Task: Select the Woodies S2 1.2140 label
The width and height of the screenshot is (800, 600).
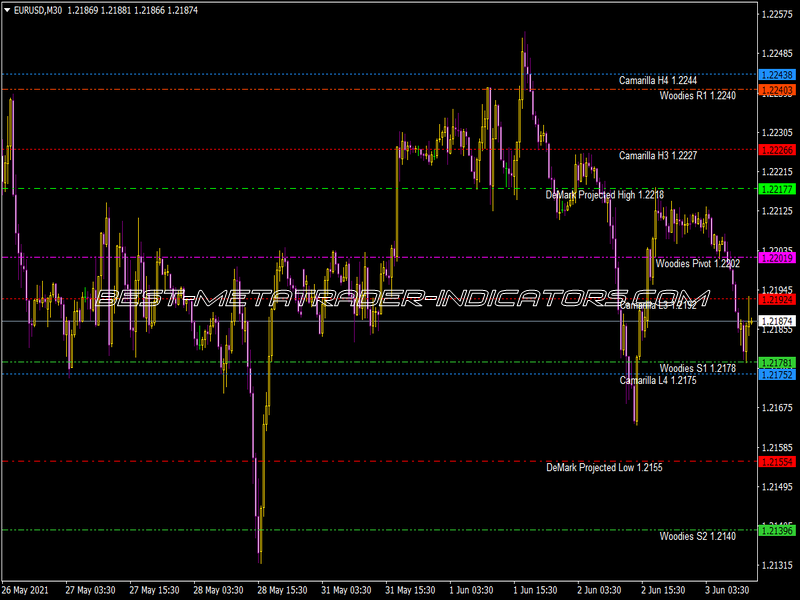Action: pos(697,536)
